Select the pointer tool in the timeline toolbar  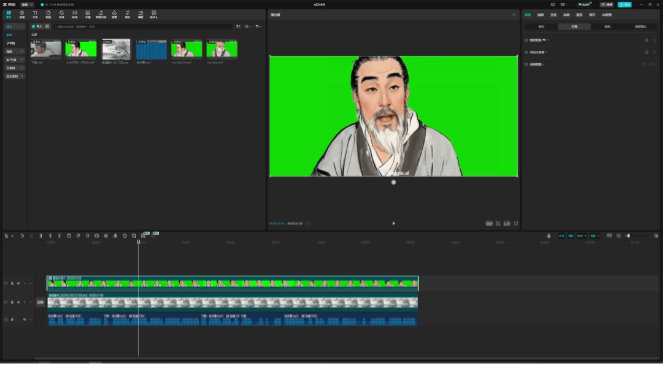pyautogui.click(x=7, y=236)
